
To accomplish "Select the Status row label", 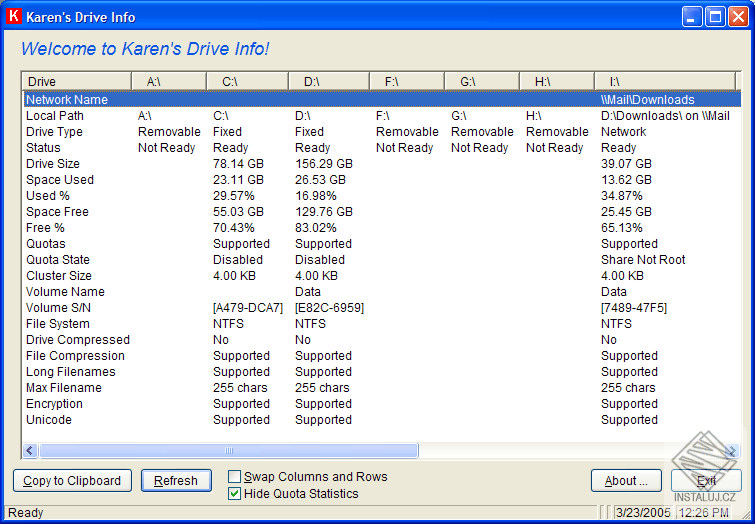I will click(43, 147).
